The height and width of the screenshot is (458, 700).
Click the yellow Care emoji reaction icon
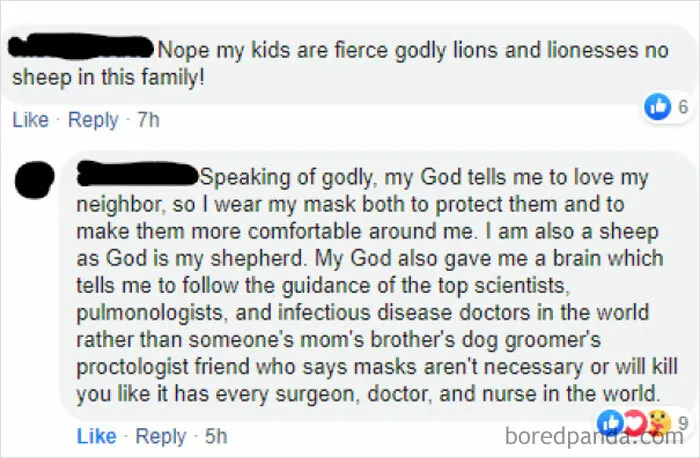pyautogui.click(x=659, y=423)
